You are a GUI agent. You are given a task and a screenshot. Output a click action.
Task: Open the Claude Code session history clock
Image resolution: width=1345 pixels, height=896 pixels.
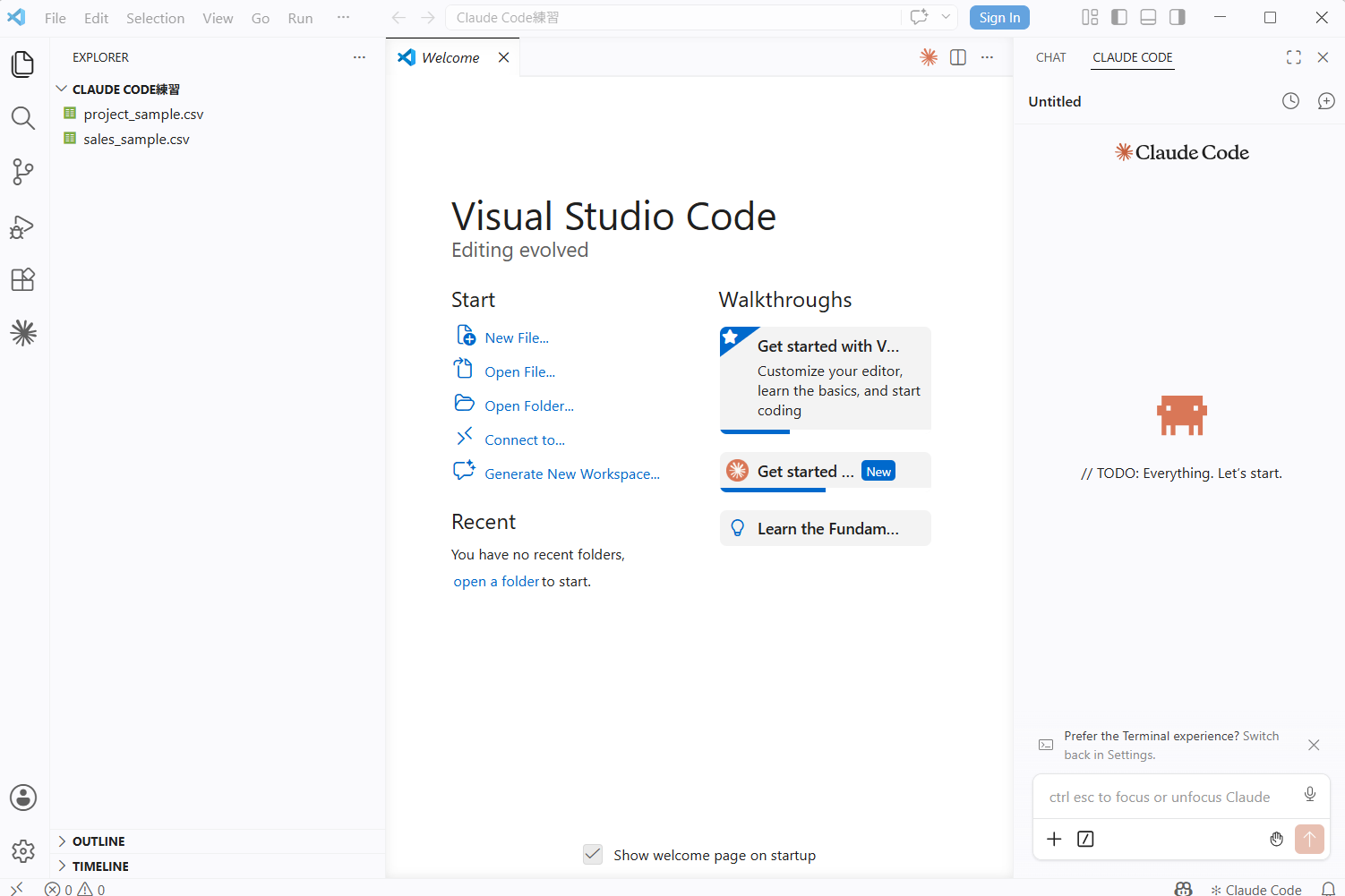[1290, 101]
